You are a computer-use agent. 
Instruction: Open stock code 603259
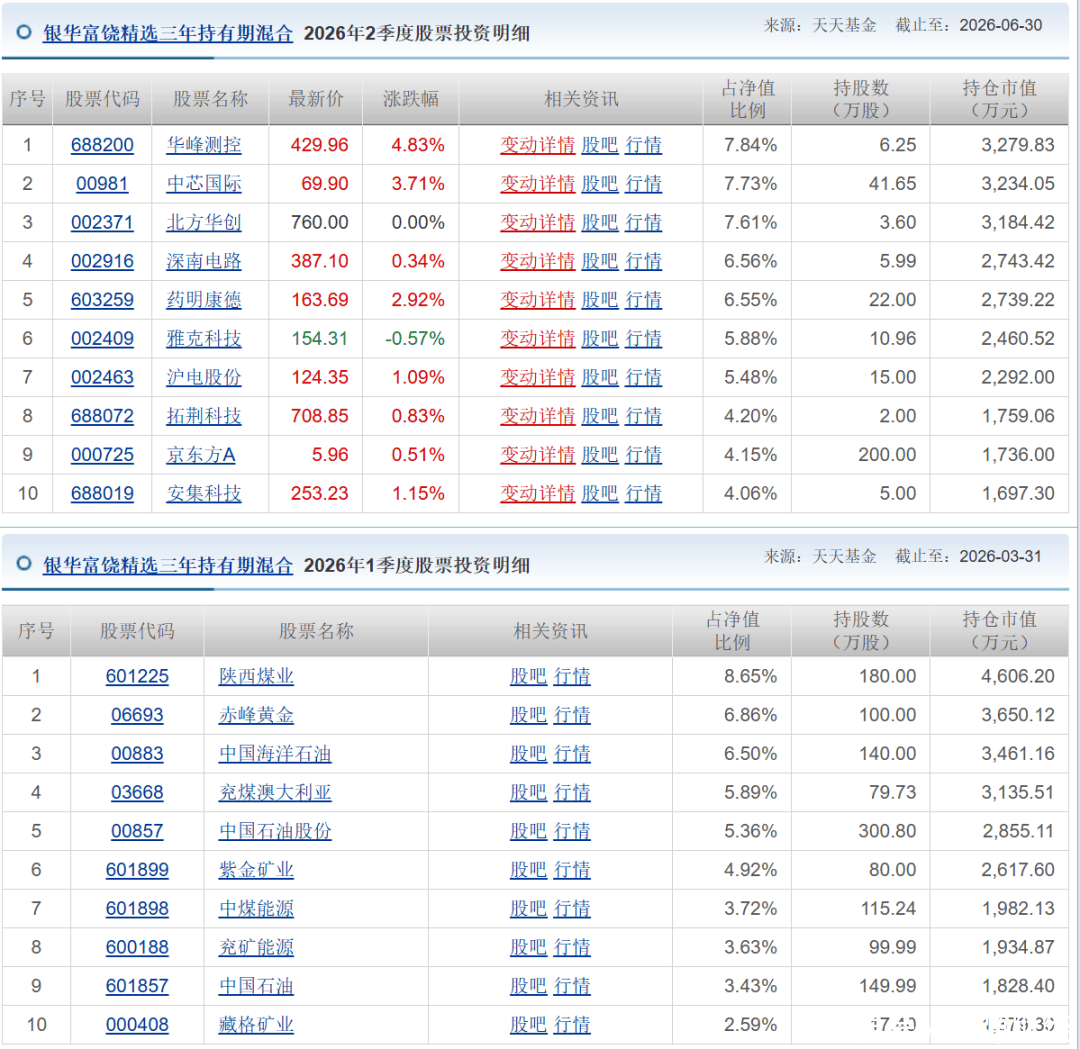(102, 300)
